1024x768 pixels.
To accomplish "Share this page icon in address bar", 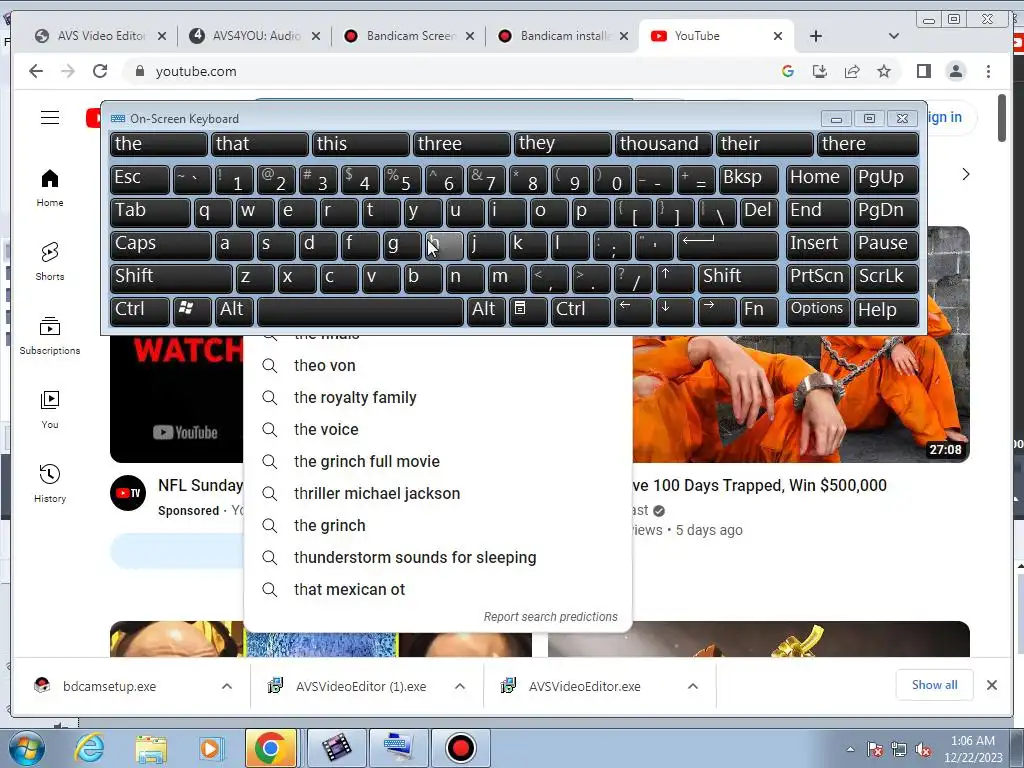I will coord(852,71).
